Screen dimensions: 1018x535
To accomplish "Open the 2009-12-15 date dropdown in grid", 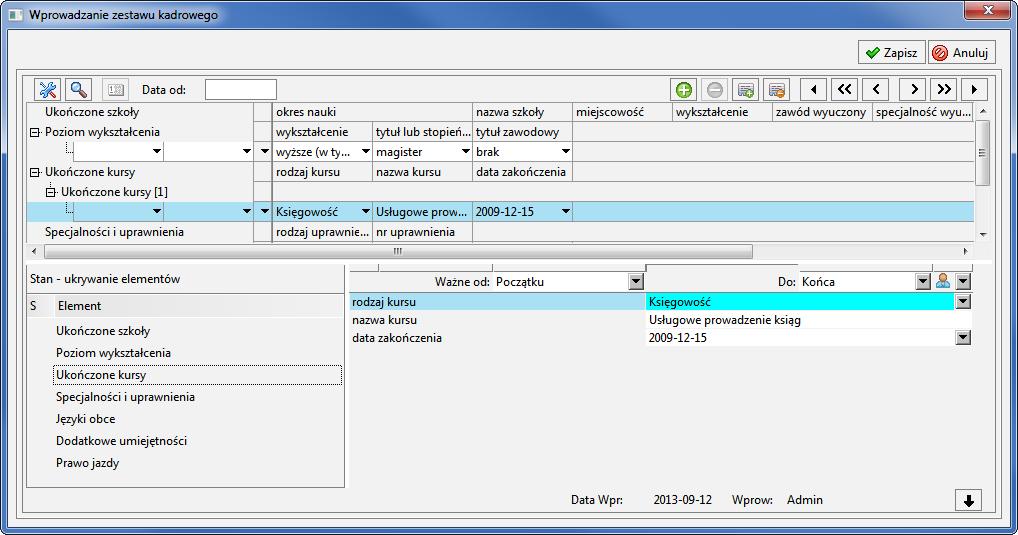I will 565,212.
